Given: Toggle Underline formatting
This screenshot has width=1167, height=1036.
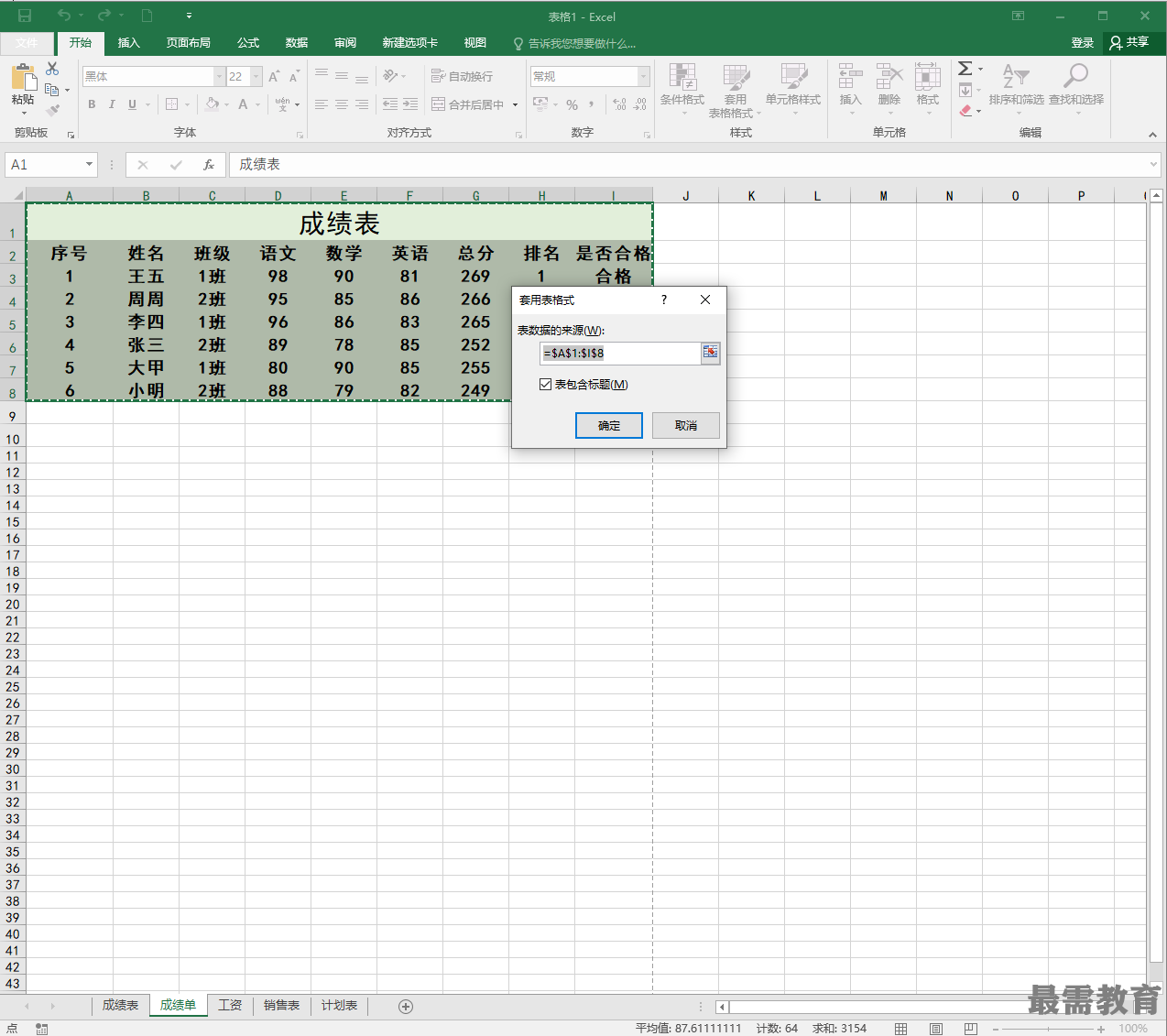Looking at the screenshot, I should (x=132, y=104).
